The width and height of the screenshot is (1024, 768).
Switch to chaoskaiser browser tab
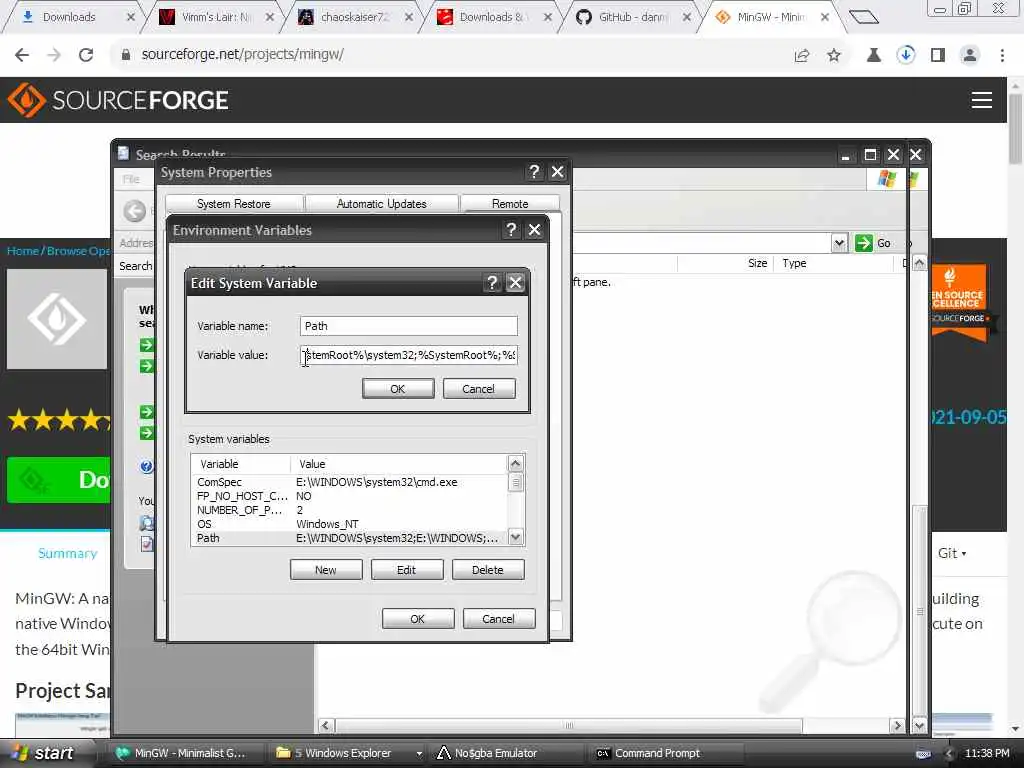(355, 17)
